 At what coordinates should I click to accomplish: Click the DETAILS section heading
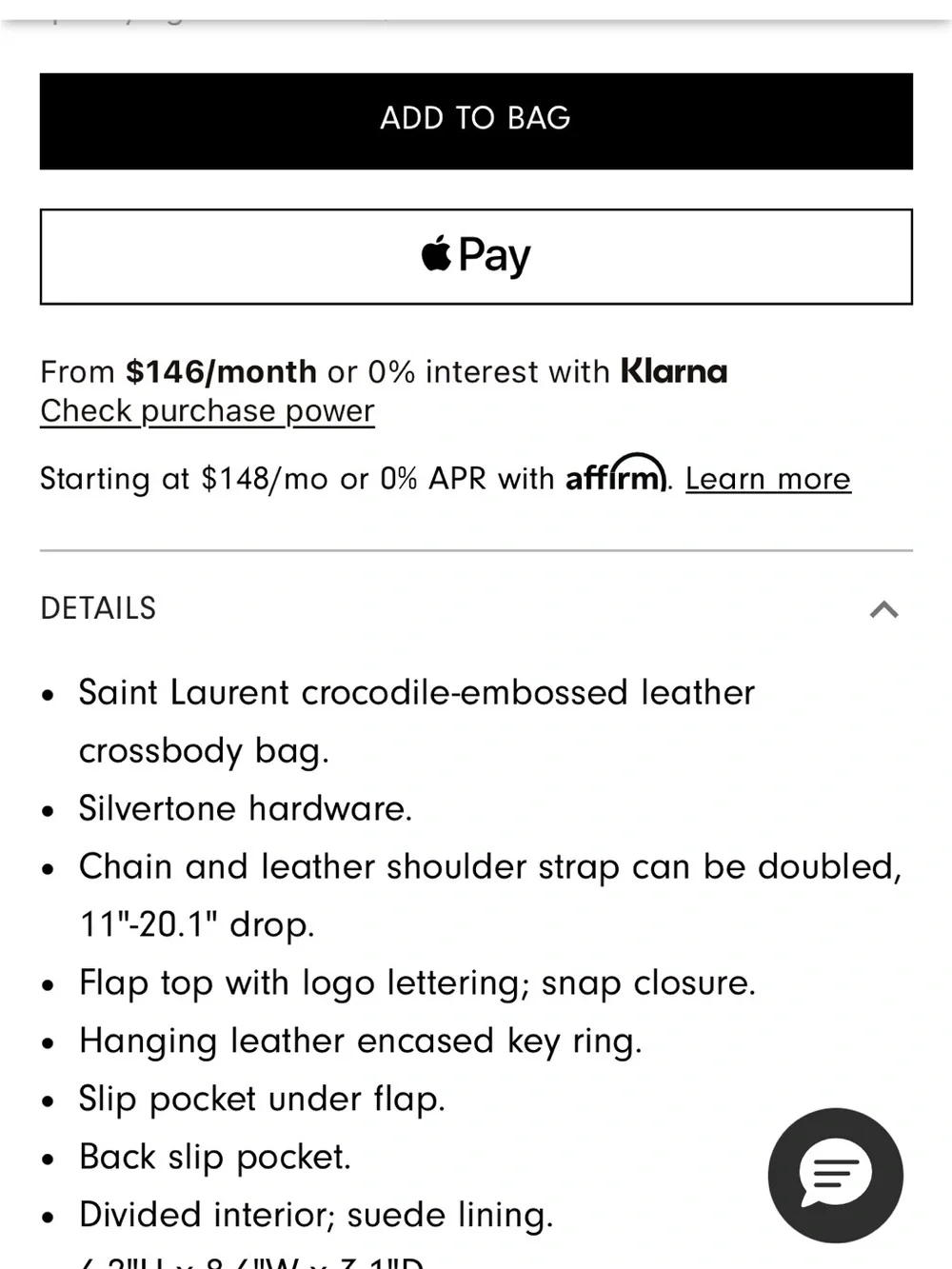point(98,608)
